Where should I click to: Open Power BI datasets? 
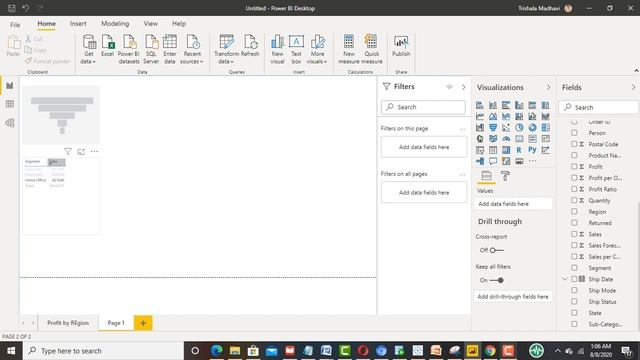[x=129, y=49]
